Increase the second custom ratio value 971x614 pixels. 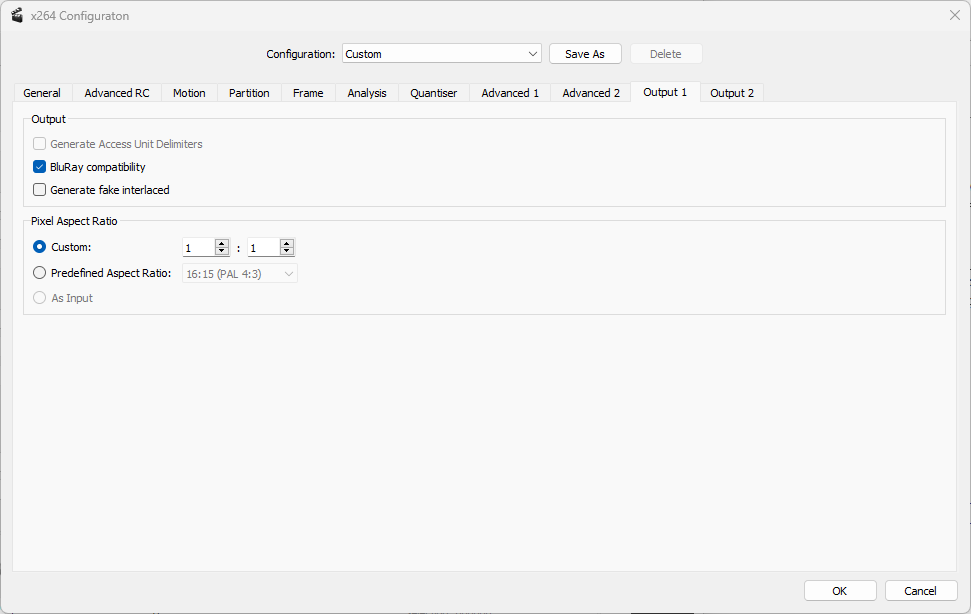pos(287,243)
